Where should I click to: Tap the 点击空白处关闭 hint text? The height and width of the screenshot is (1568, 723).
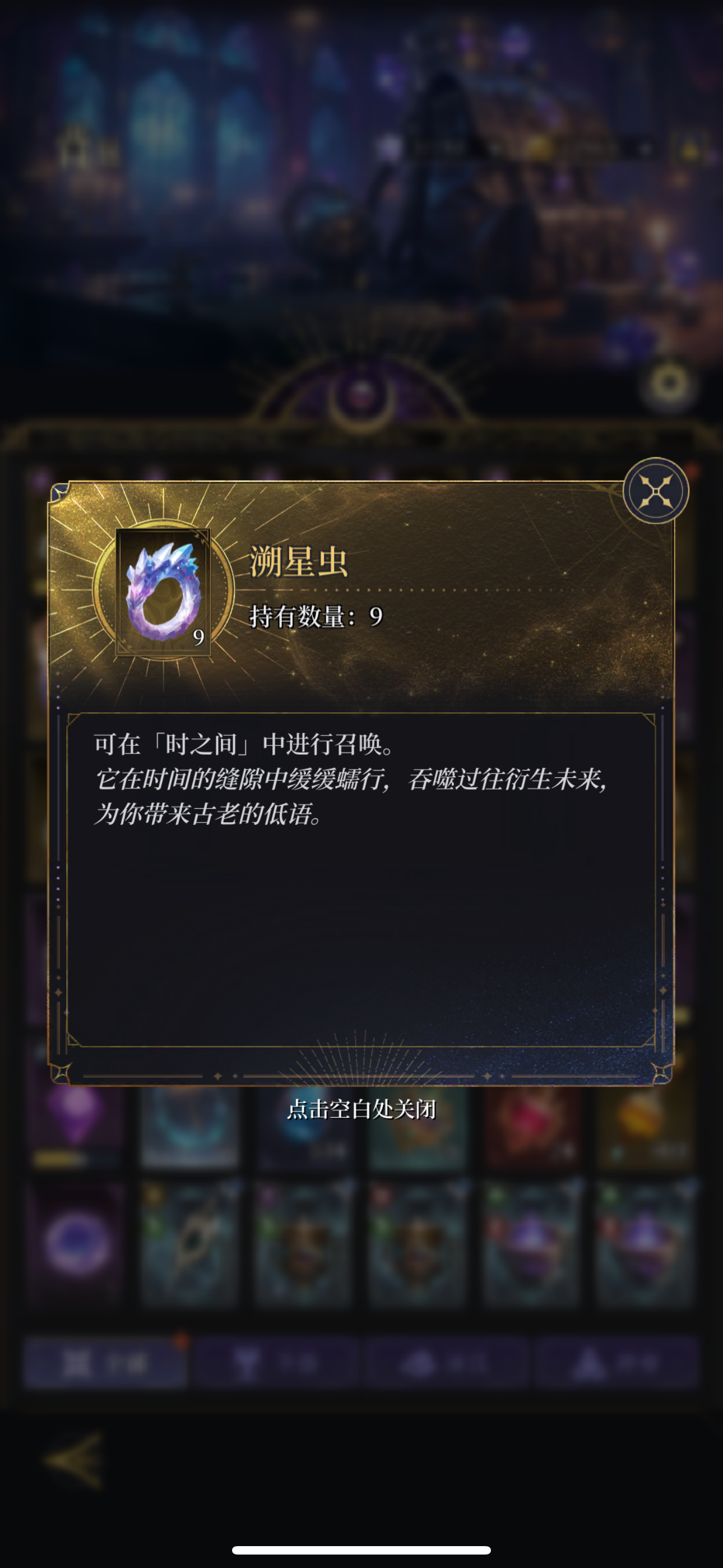[361, 1109]
